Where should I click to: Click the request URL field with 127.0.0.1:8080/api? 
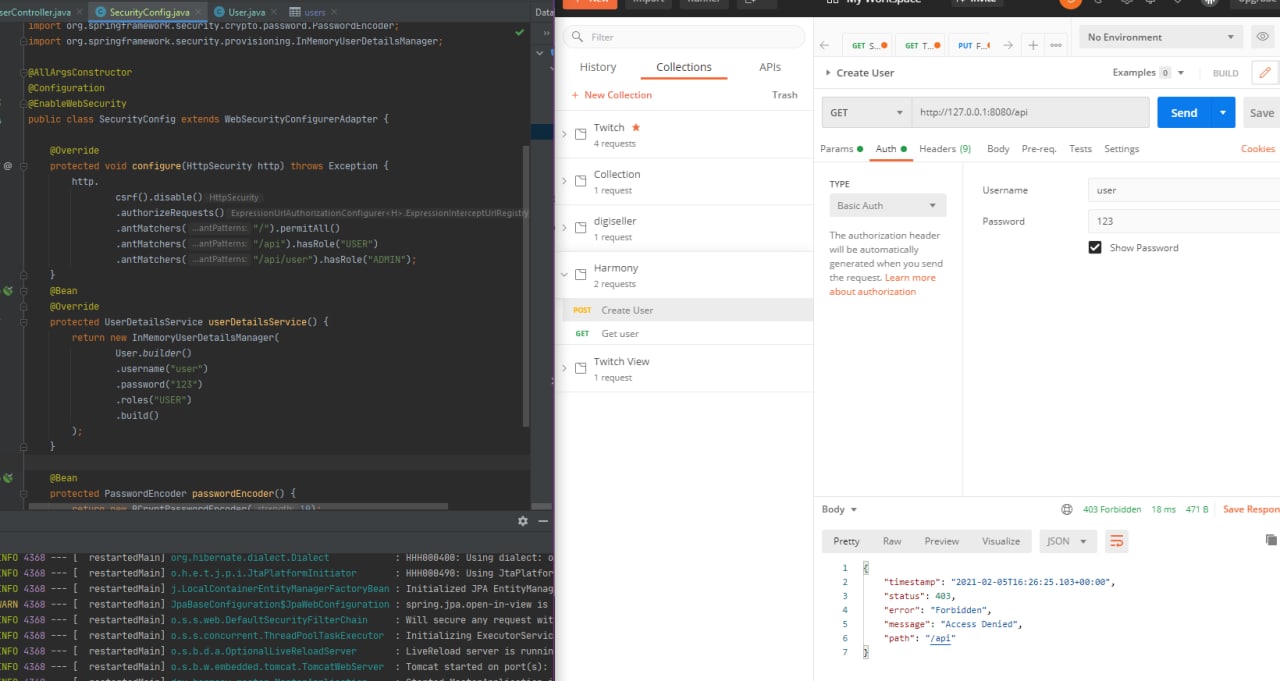[1030, 112]
